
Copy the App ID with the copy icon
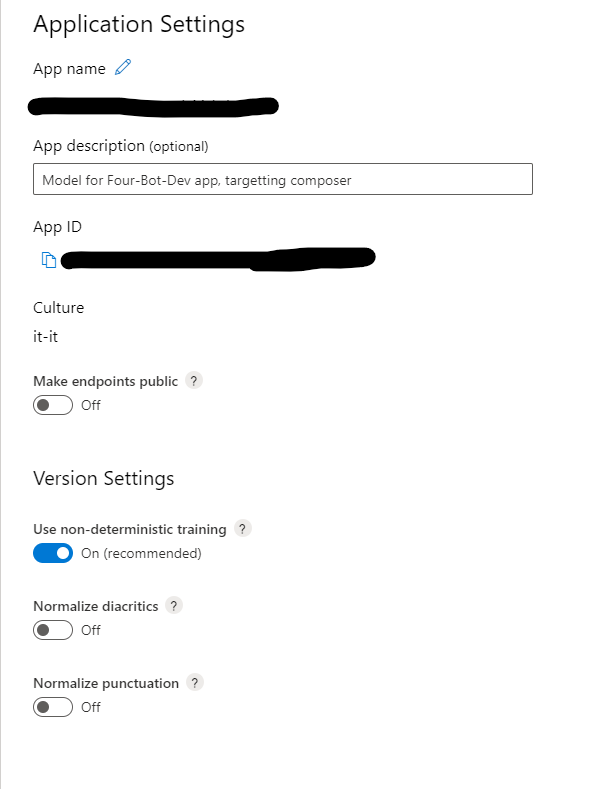click(48, 260)
